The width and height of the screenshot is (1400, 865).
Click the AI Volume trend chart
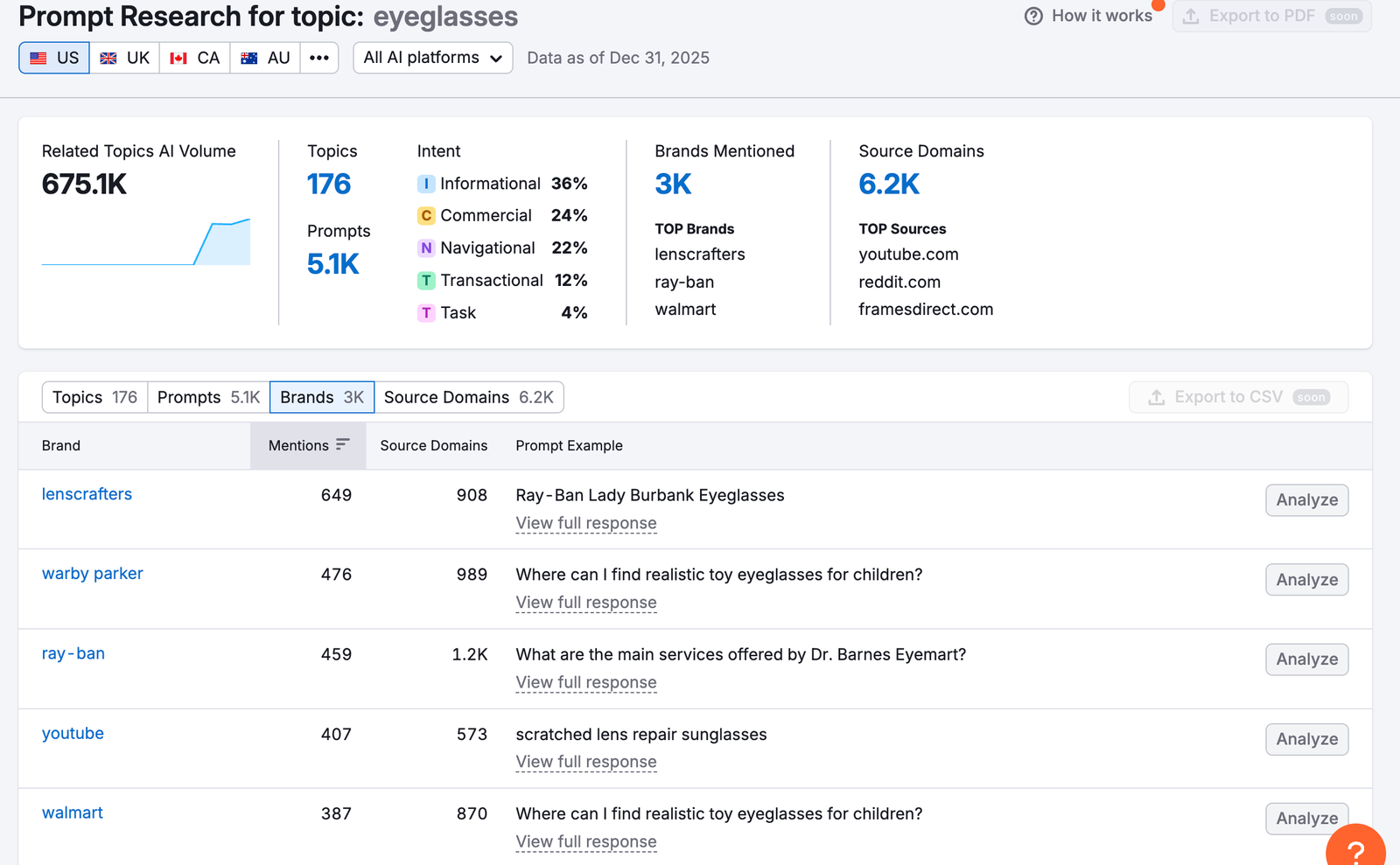[146, 242]
